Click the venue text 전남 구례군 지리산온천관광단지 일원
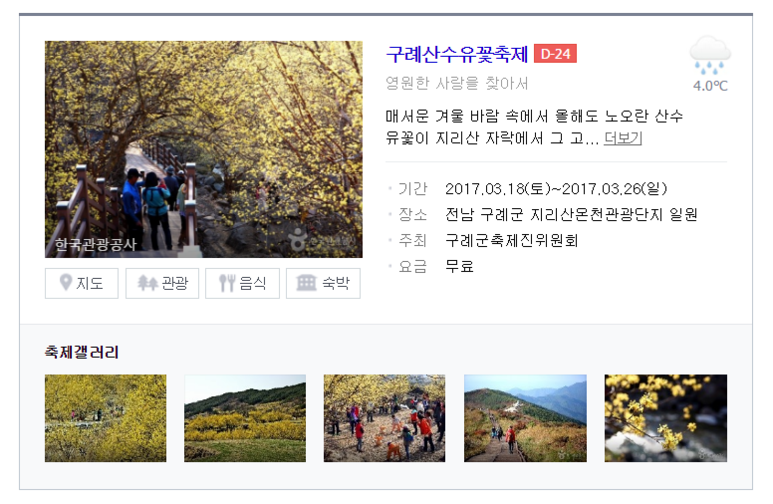The image size is (773, 504). (x=571, y=215)
